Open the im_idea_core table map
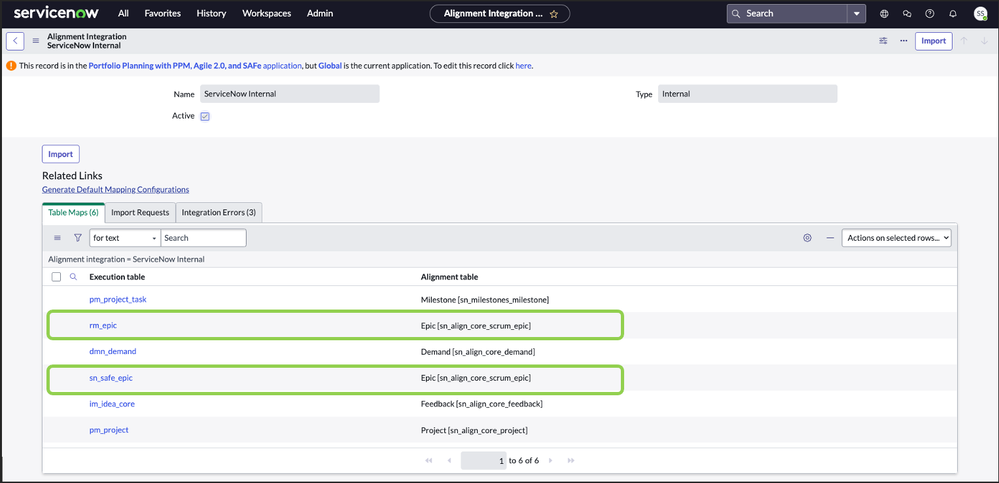The width and height of the screenshot is (999, 483). click(x=112, y=404)
